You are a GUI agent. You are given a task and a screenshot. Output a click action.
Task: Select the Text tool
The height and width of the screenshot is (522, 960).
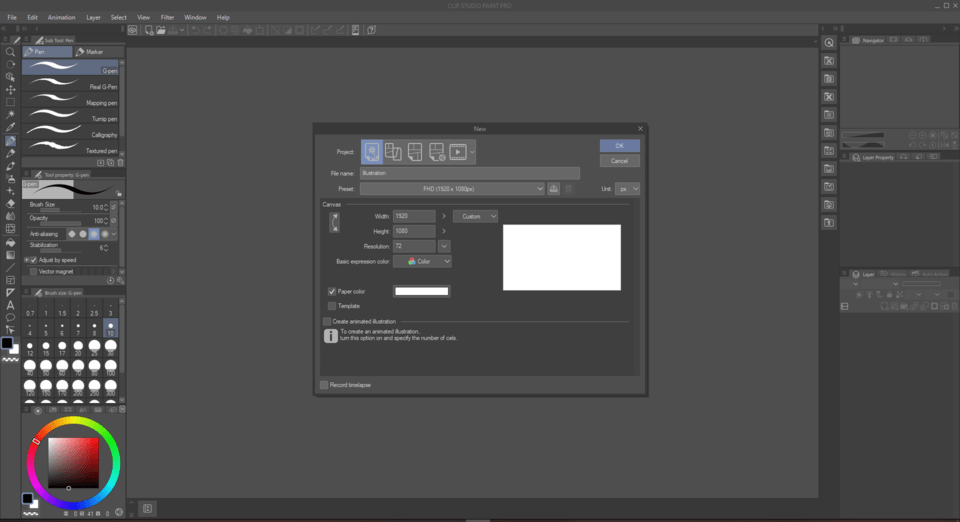pos(10,305)
